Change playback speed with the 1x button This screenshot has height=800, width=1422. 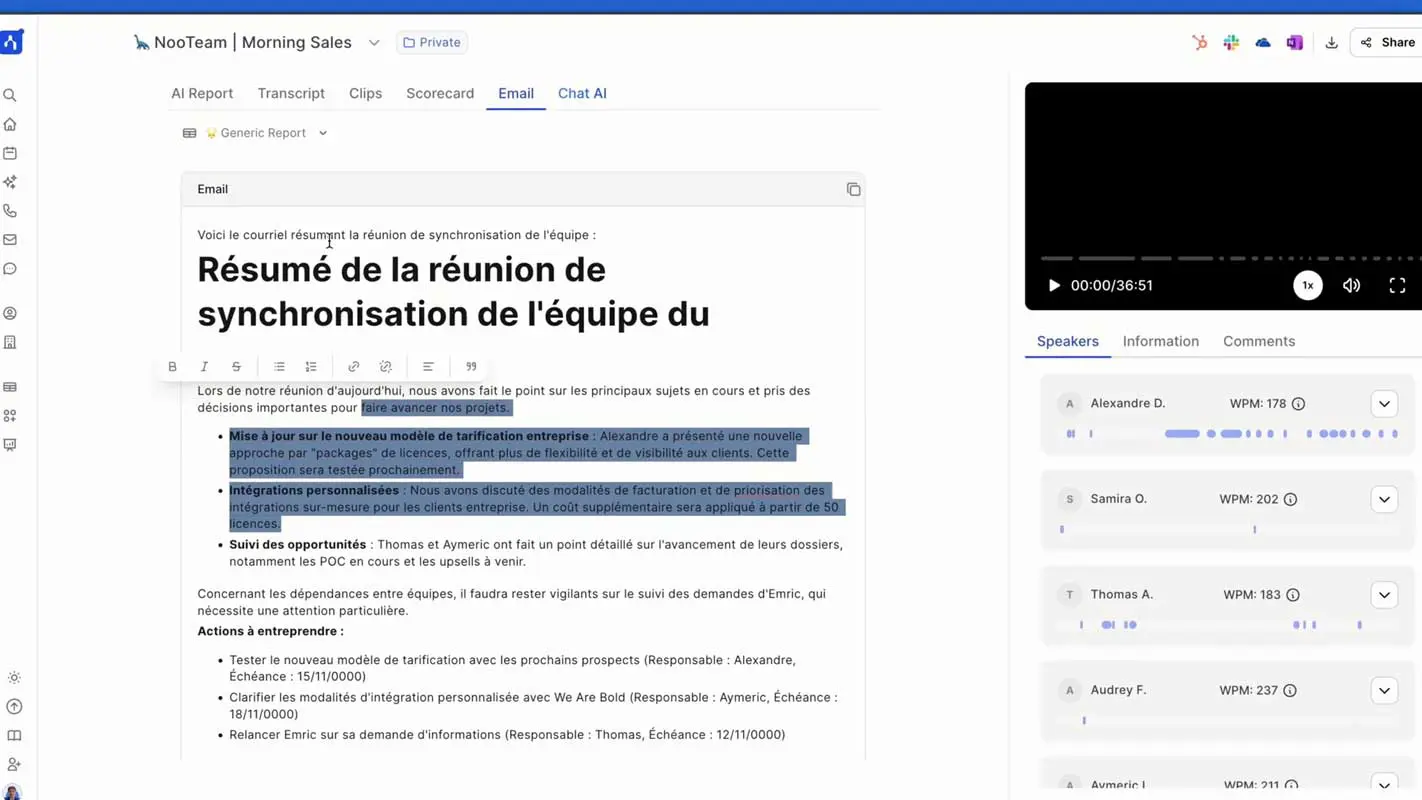(x=1307, y=286)
